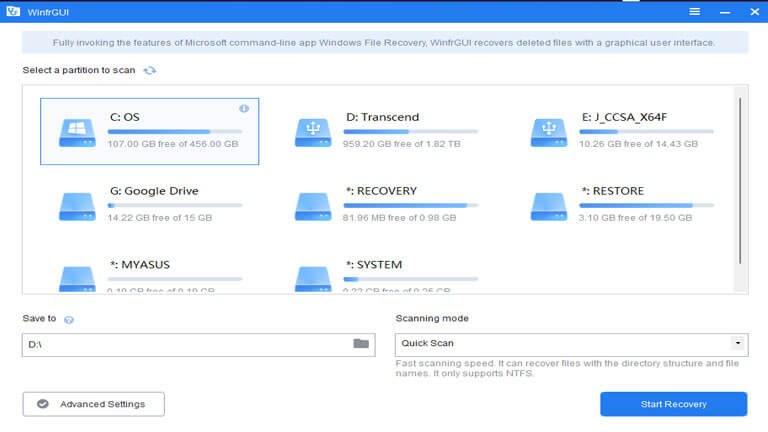Viewport: 768px width, 432px height.
Task: Click the "*: RESTORE" partition name
Action: [613, 191]
